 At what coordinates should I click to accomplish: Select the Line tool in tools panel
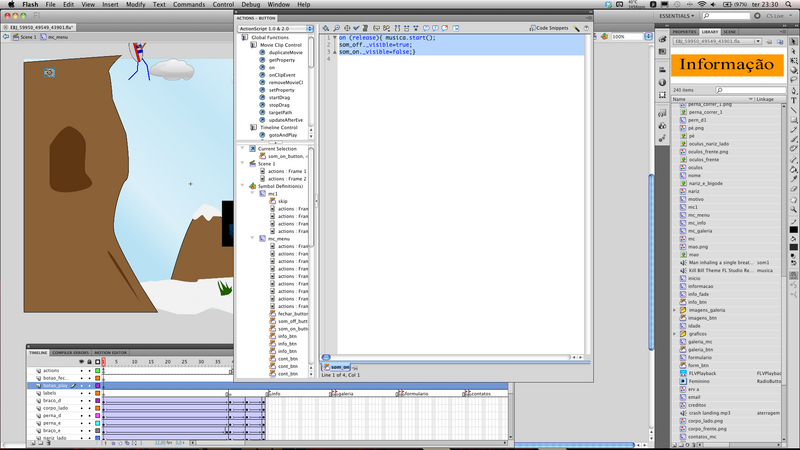pyautogui.click(x=794, y=111)
